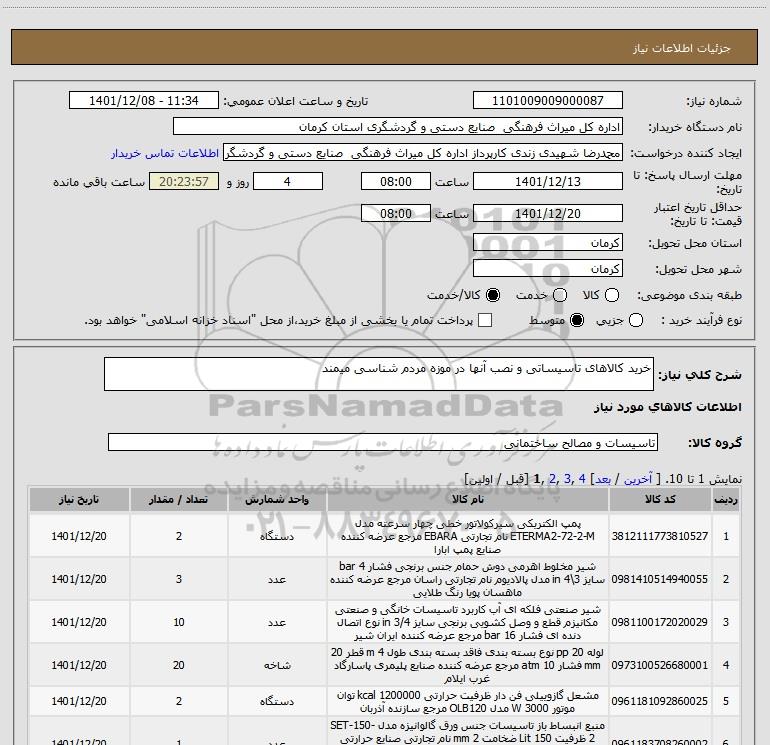The width and height of the screenshot is (770, 745).
Task: Open results page 3
Action: [x=567, y=479]
